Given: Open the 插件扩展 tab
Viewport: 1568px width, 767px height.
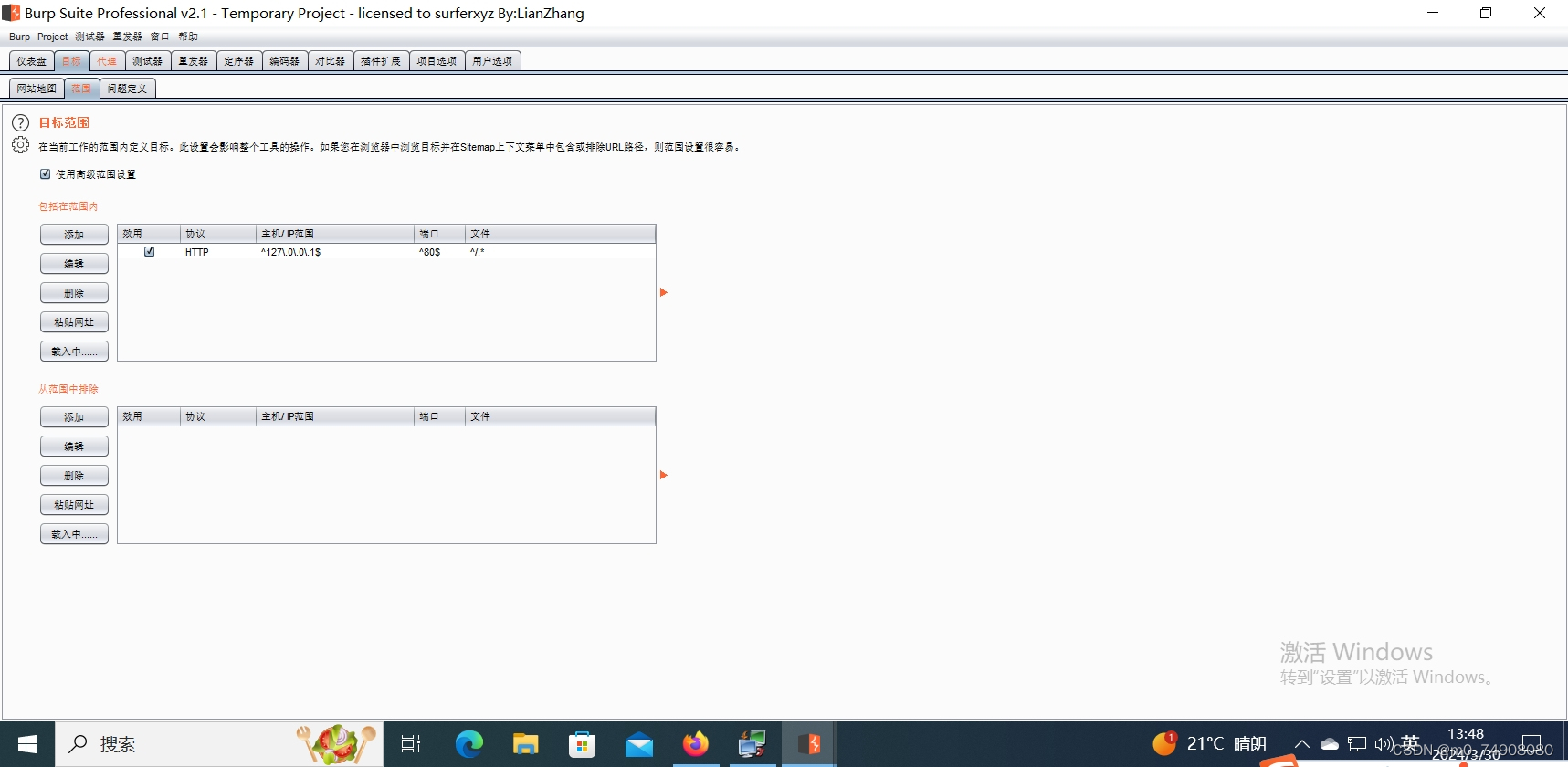Looking at the screenshot, I should (x=381, y=61).
